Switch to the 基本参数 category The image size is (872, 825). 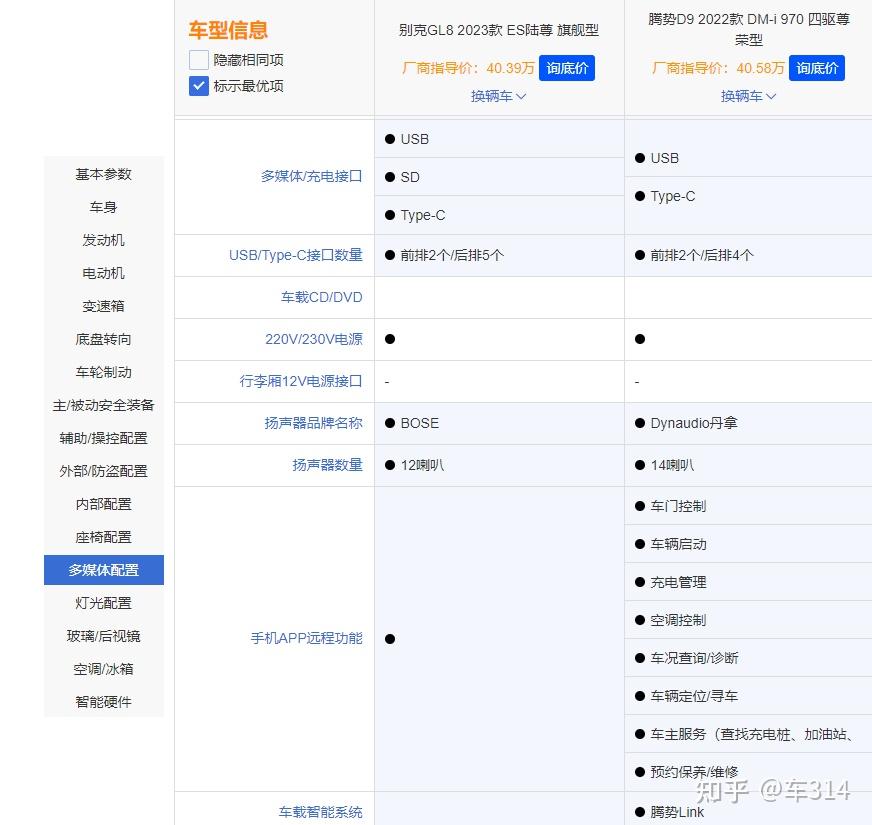pyautogui.click(x=102, y=174)
